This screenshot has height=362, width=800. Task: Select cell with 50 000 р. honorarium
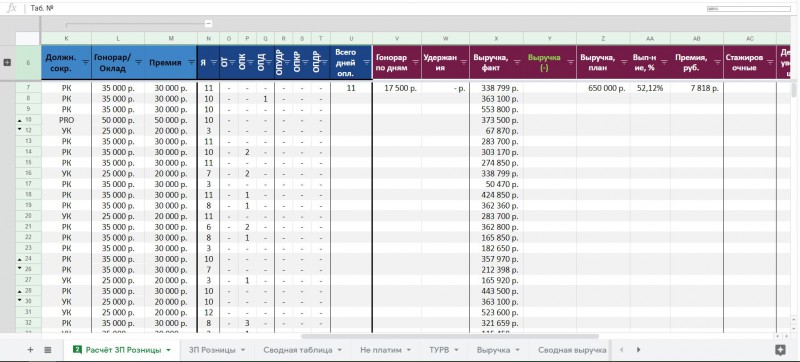click(118, 120)
